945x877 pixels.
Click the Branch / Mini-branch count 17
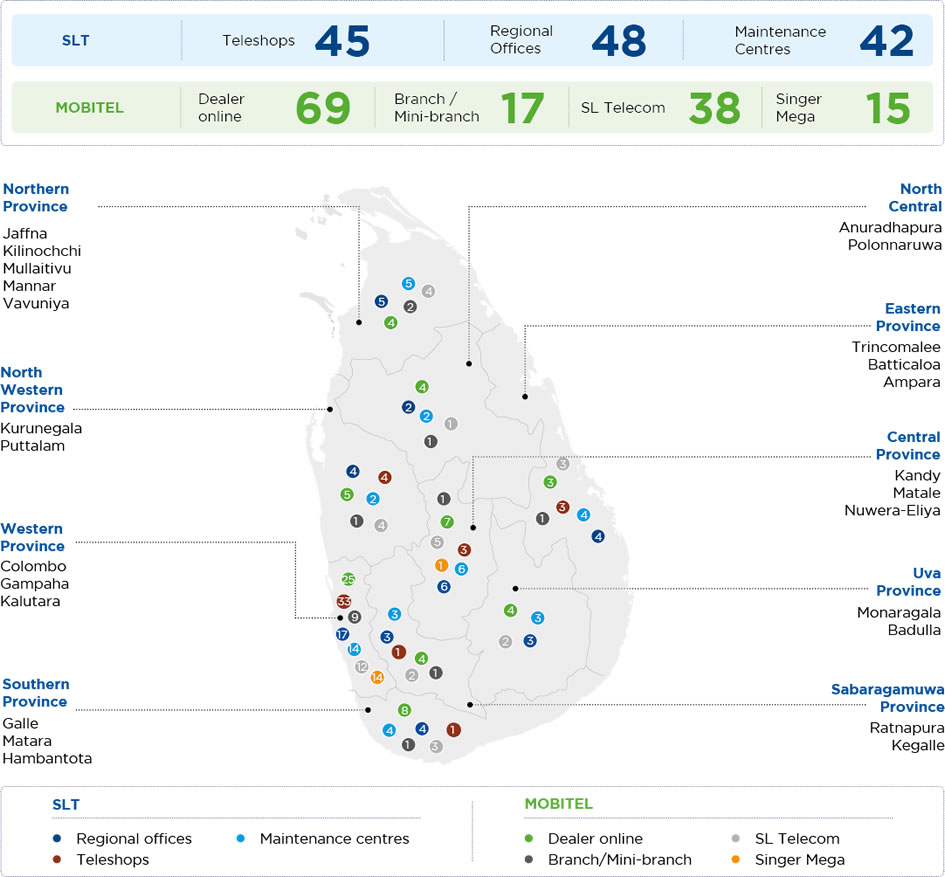click(x=522, y=108)
